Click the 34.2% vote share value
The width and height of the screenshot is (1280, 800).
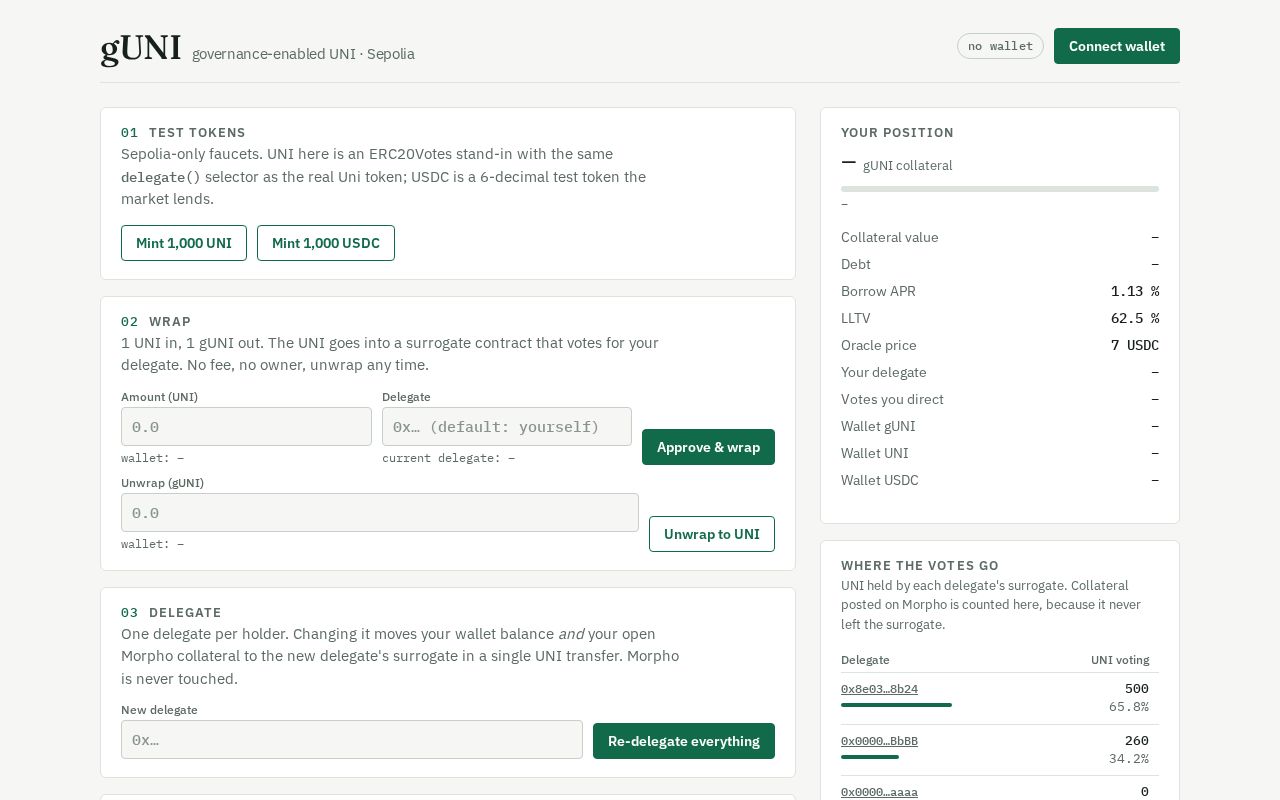[1129, 759]
